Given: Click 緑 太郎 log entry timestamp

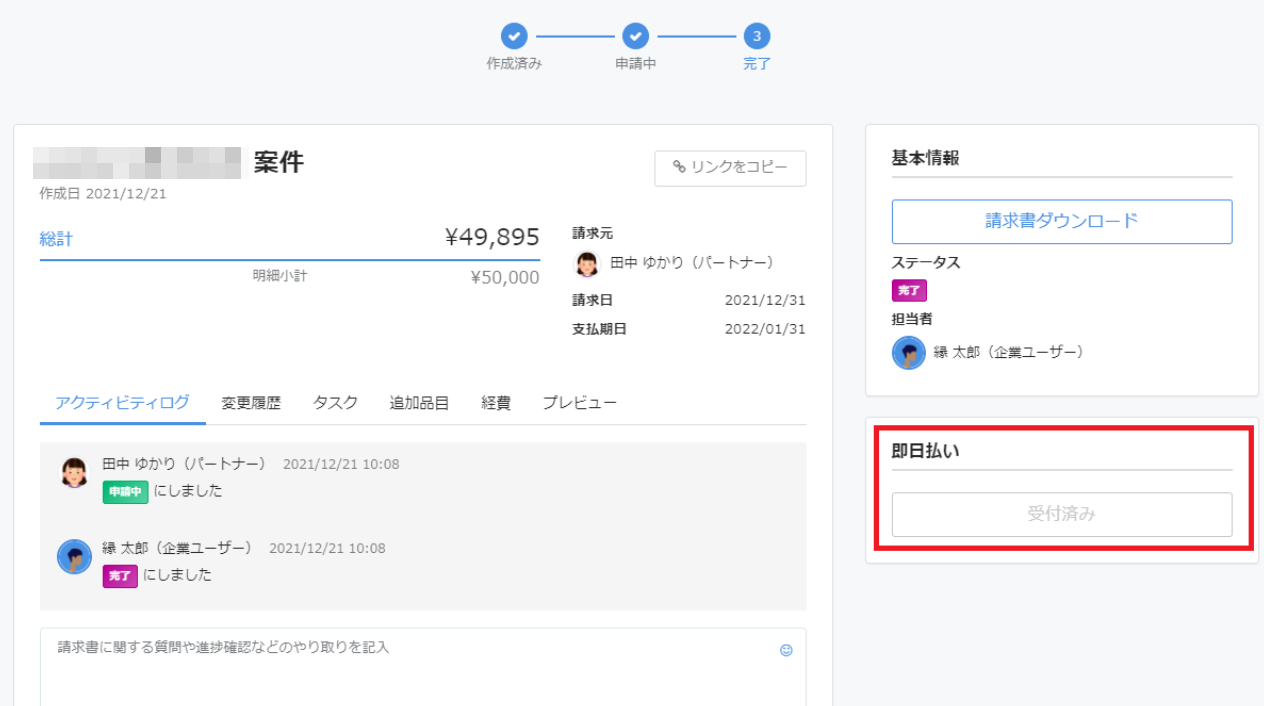Looking at the screenshot, I should [327, 549].
